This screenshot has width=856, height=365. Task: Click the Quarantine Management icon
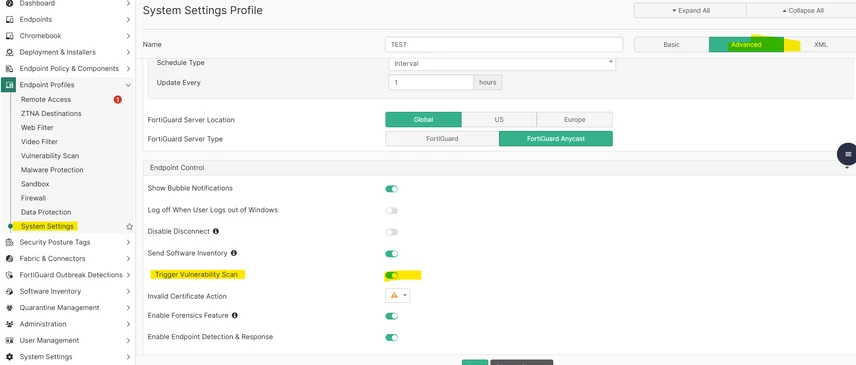click(9, 308)
